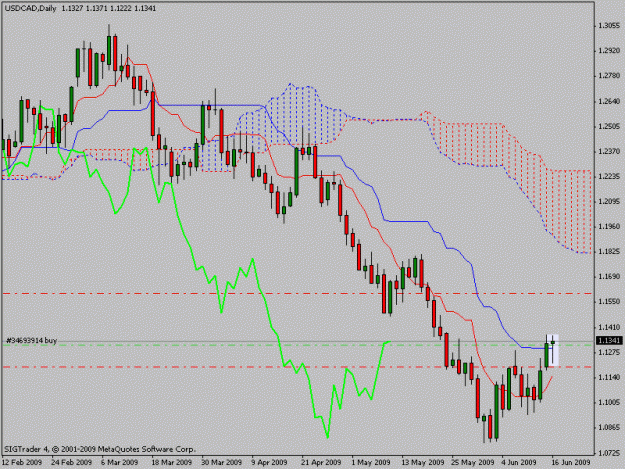Click the 1.0725 price axis label
The height and width of the screenshot is (469, 625).
point(609,453)
